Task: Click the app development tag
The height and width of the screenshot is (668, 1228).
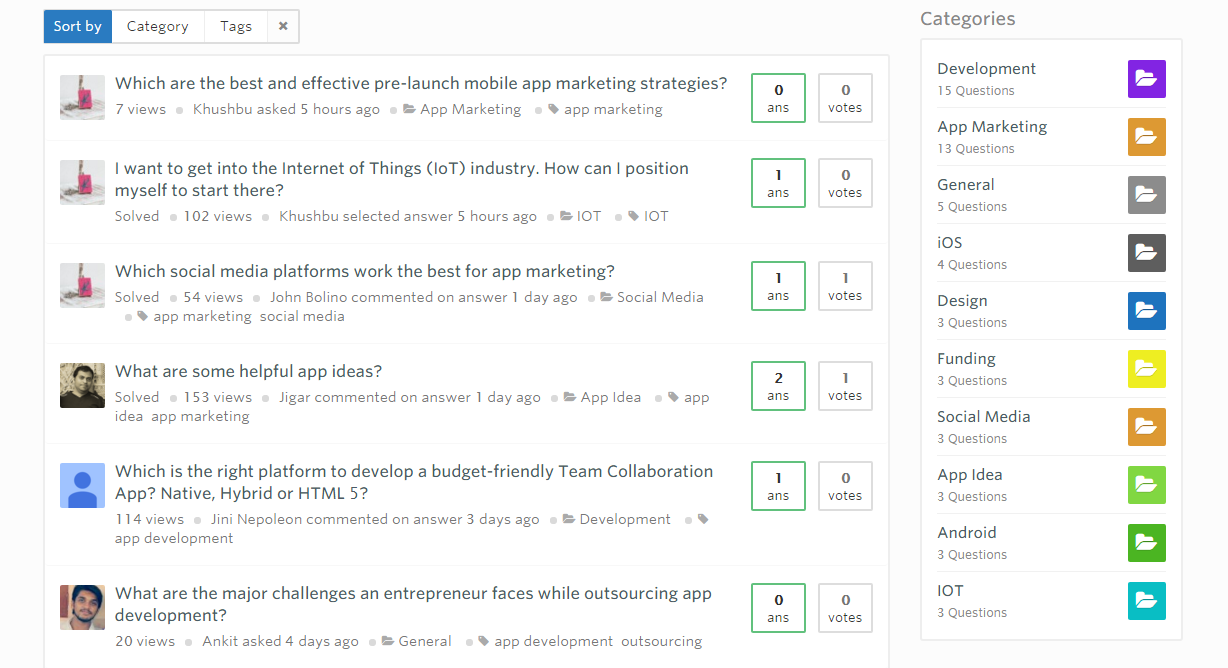Action: (174, 538)
